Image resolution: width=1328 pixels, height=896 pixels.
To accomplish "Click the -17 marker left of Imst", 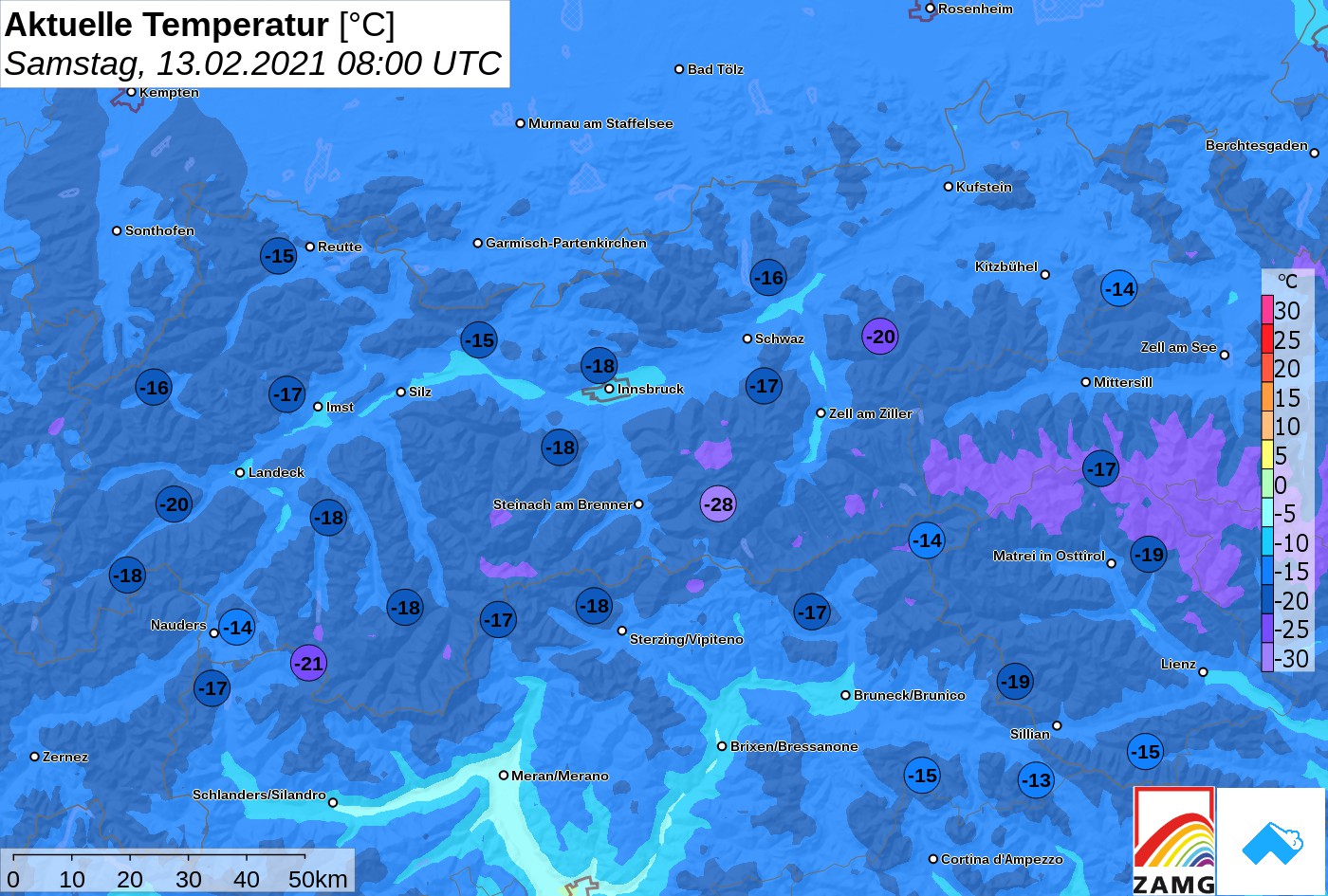I will [x=287, y=394].
